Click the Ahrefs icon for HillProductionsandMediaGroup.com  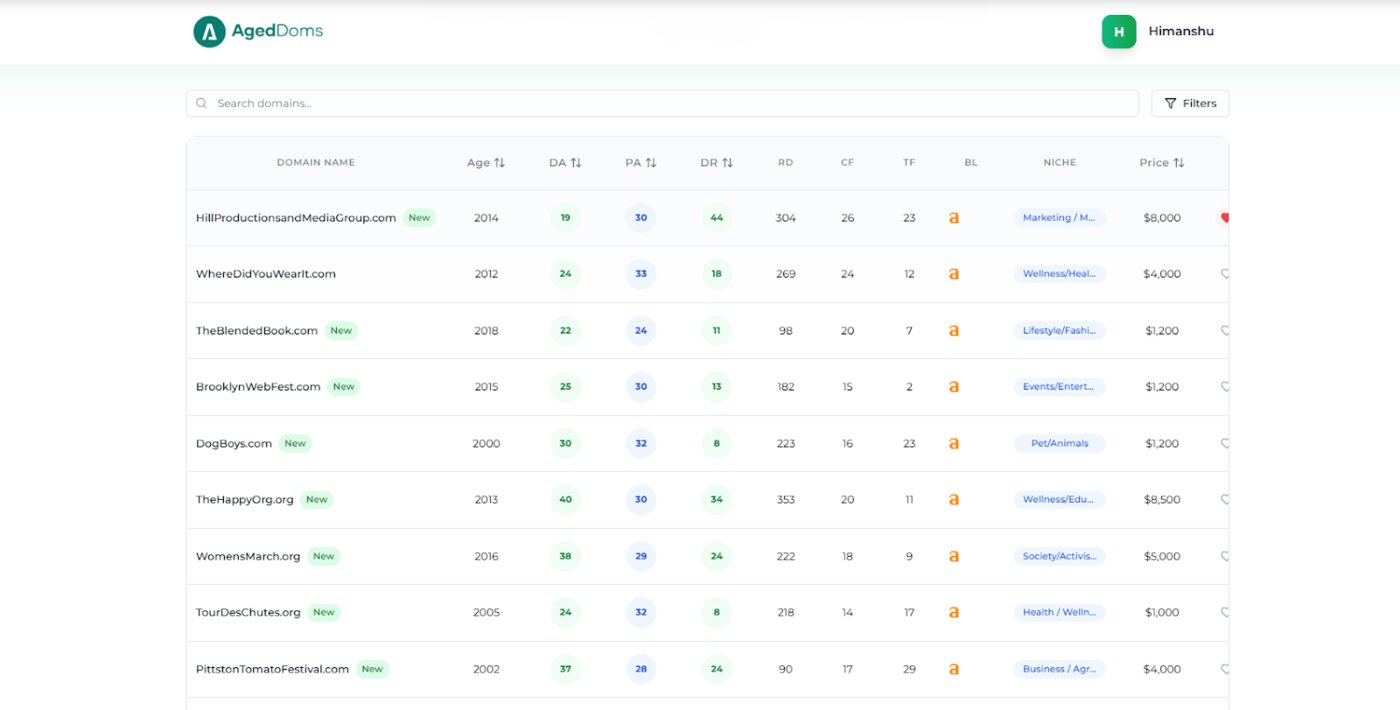click(953, 217)
